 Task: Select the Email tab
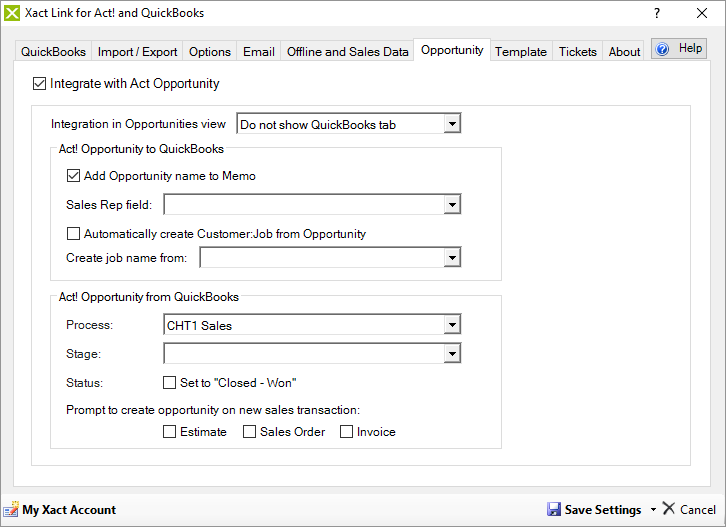pos(259,51)
